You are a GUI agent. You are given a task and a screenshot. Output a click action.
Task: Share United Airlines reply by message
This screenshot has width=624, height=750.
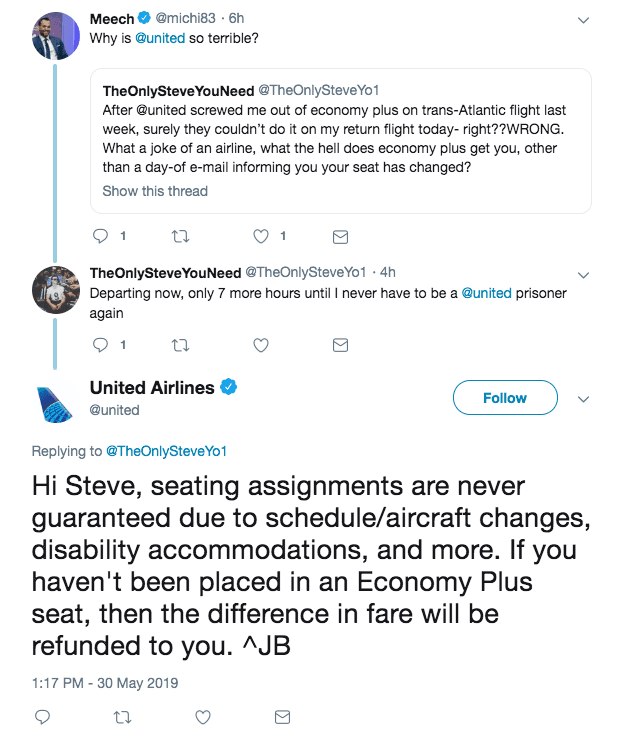[x=283, y=717]
